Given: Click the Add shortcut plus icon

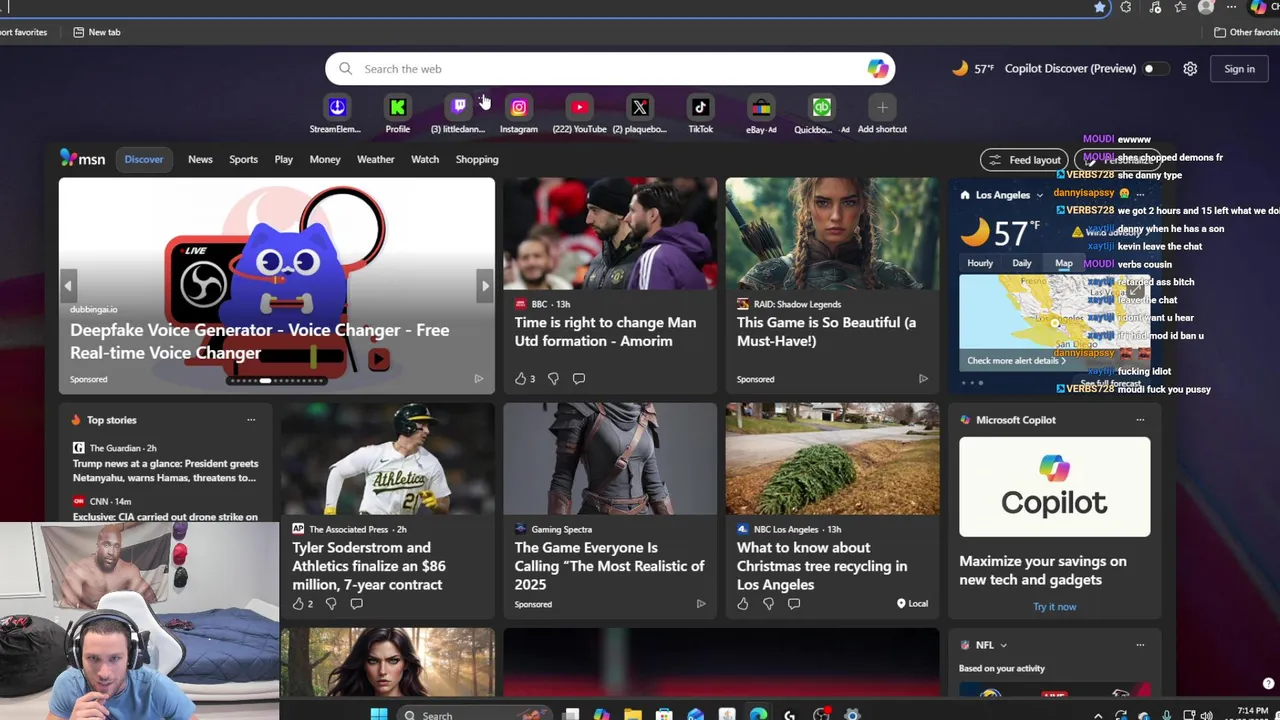Looking at the screenshot, I should coord(882,107).
